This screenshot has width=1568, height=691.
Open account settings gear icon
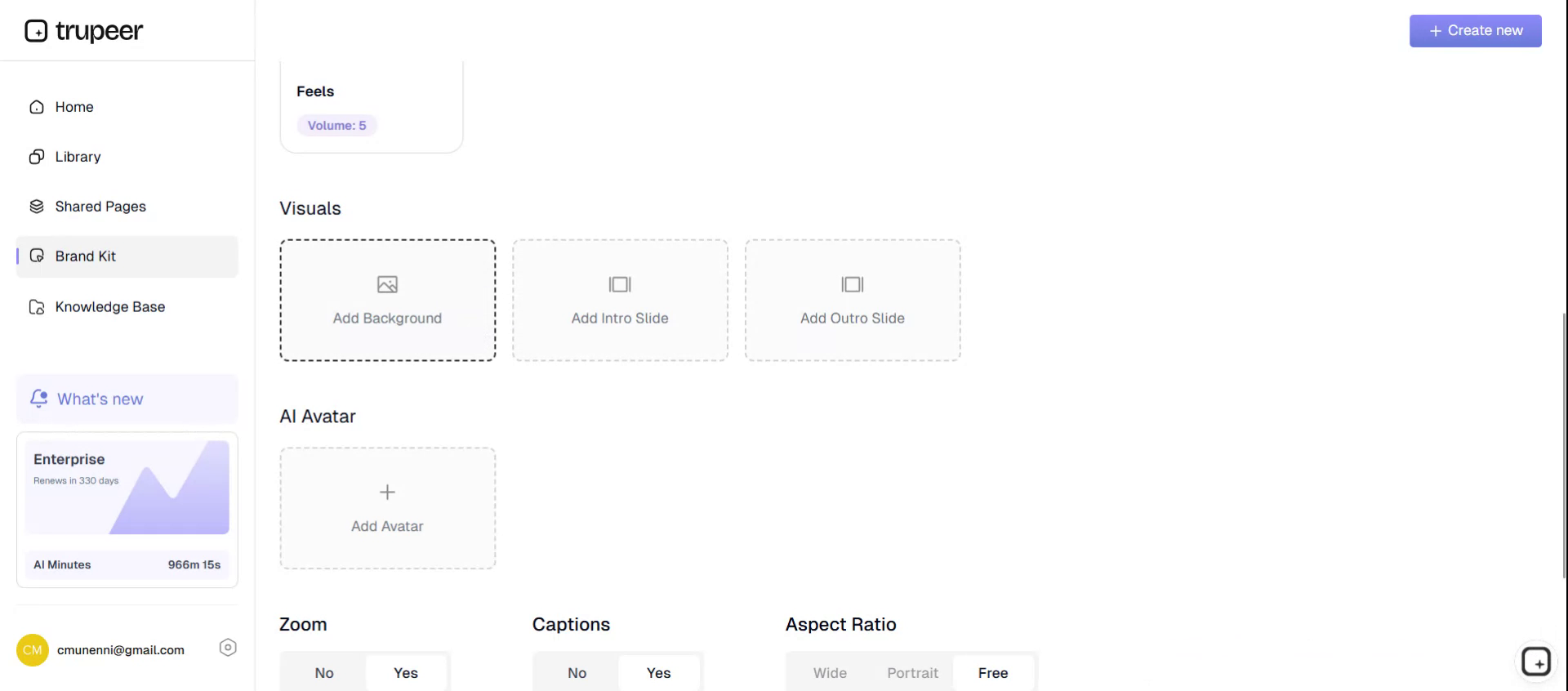228,648
